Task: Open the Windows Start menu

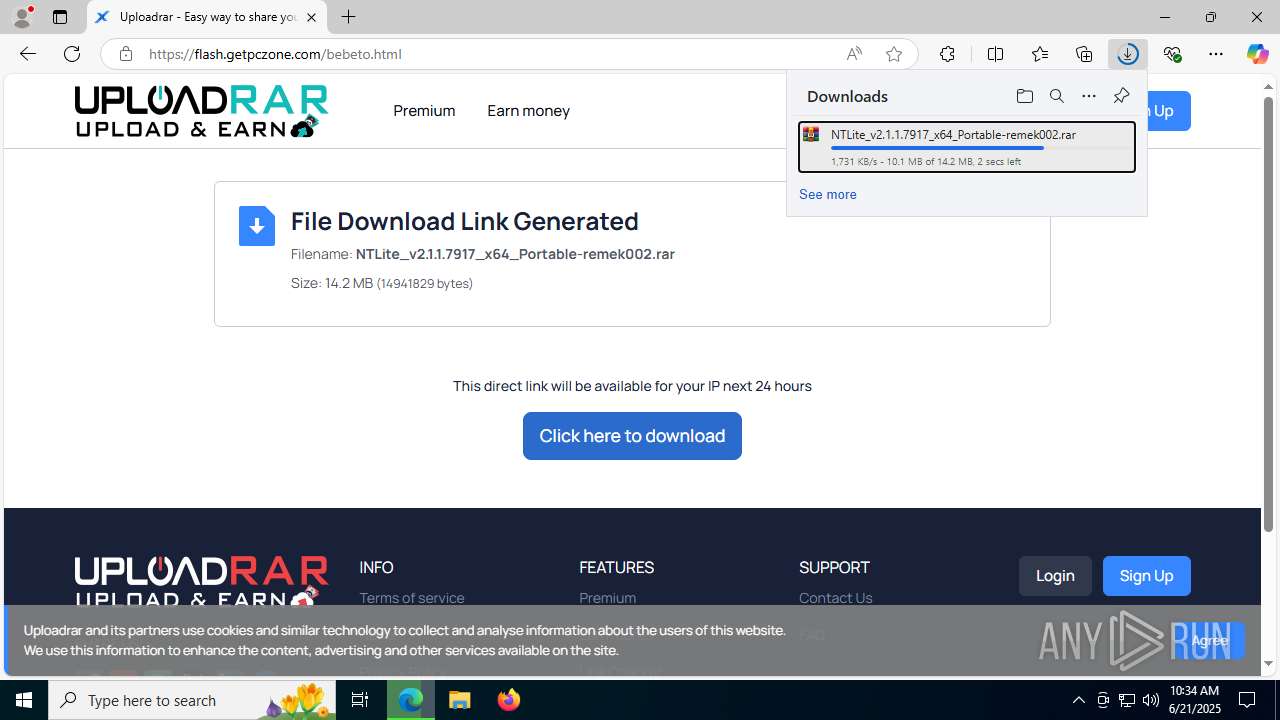Action: 24,700
